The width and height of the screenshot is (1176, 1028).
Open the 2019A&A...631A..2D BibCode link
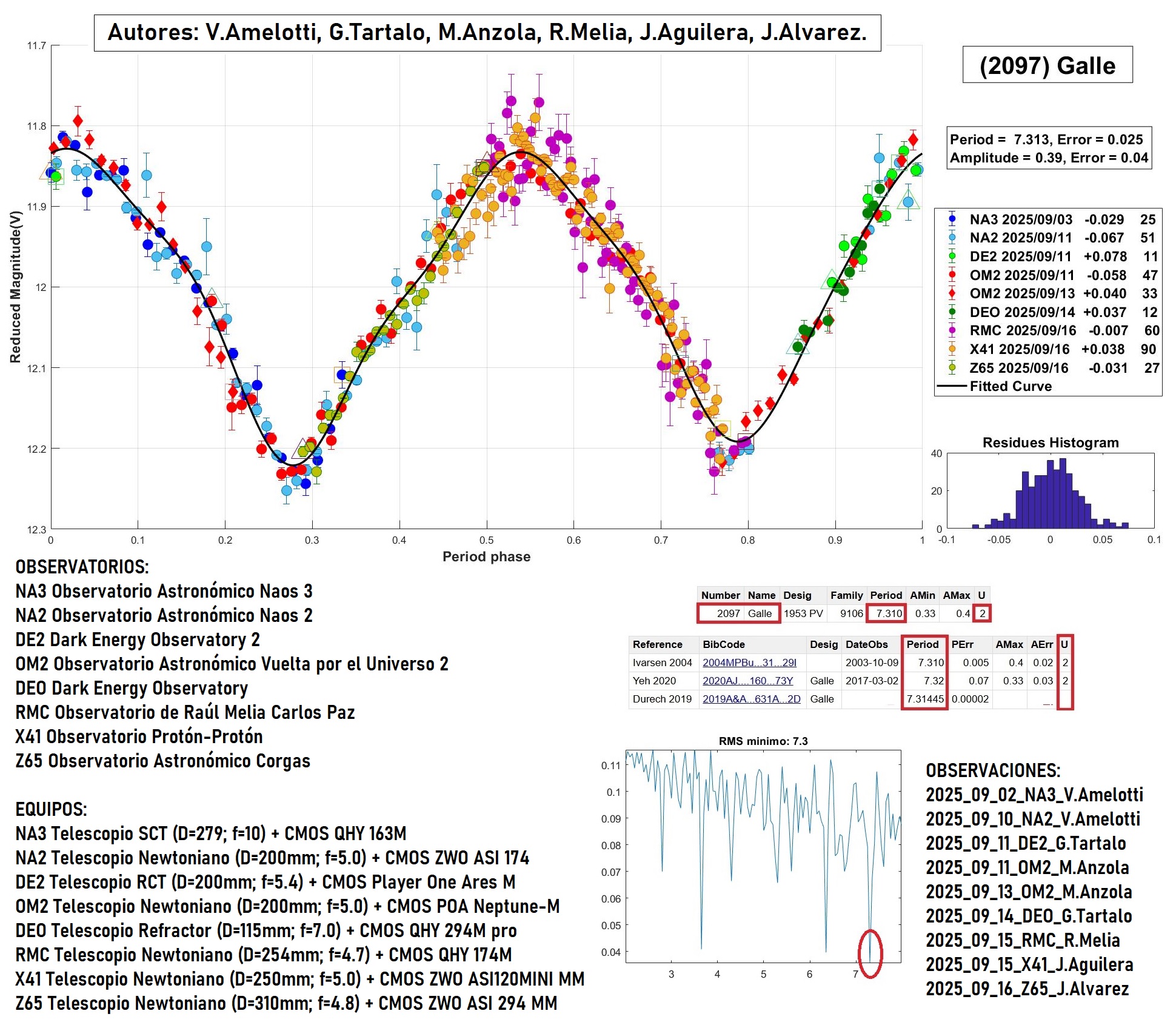751,699
